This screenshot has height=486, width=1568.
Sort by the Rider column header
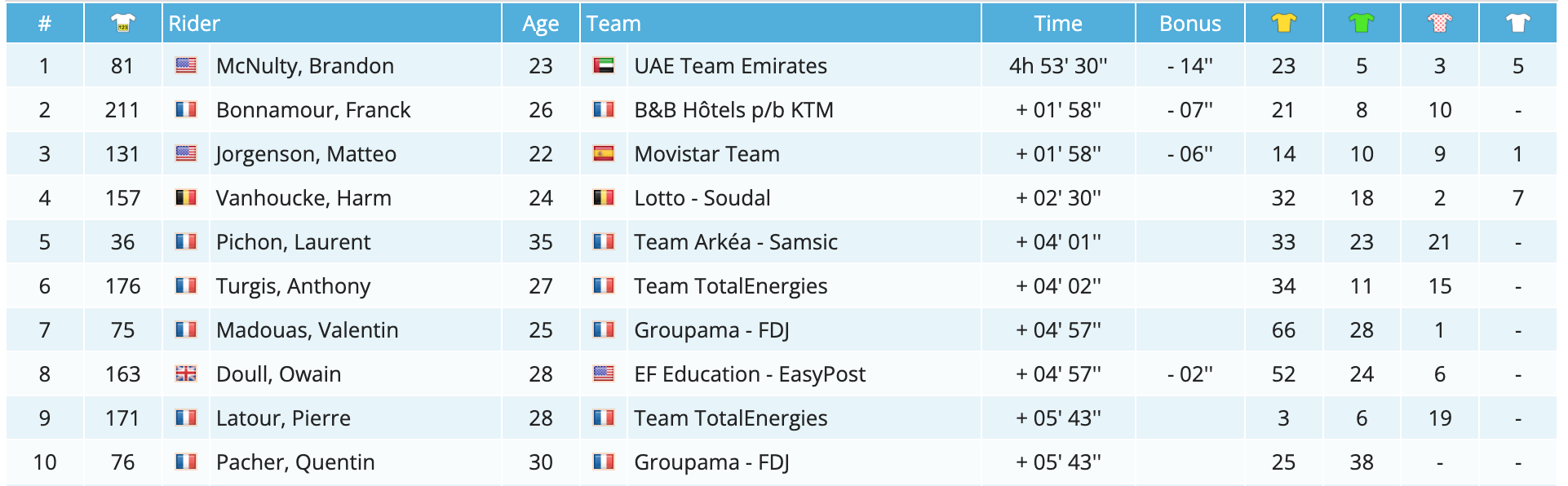194,24
